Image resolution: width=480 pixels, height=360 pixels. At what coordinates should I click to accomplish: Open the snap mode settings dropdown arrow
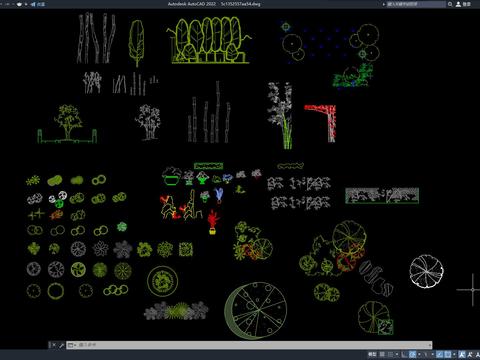(x=397, y=354)
